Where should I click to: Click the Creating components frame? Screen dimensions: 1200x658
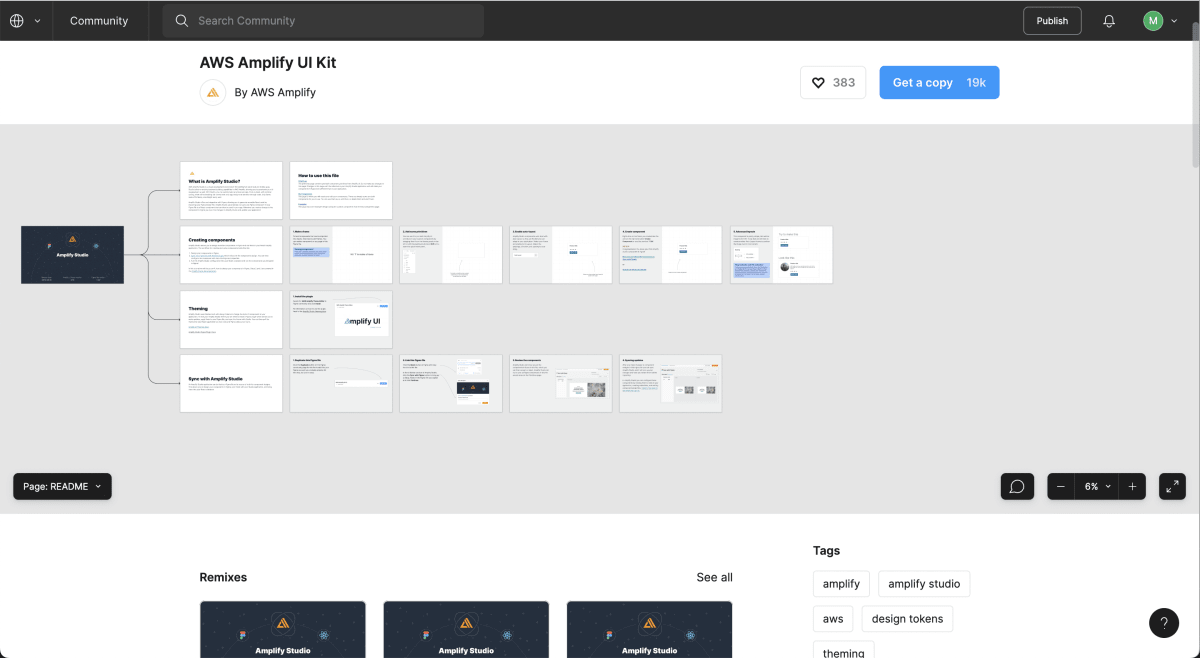click(231, 254)
